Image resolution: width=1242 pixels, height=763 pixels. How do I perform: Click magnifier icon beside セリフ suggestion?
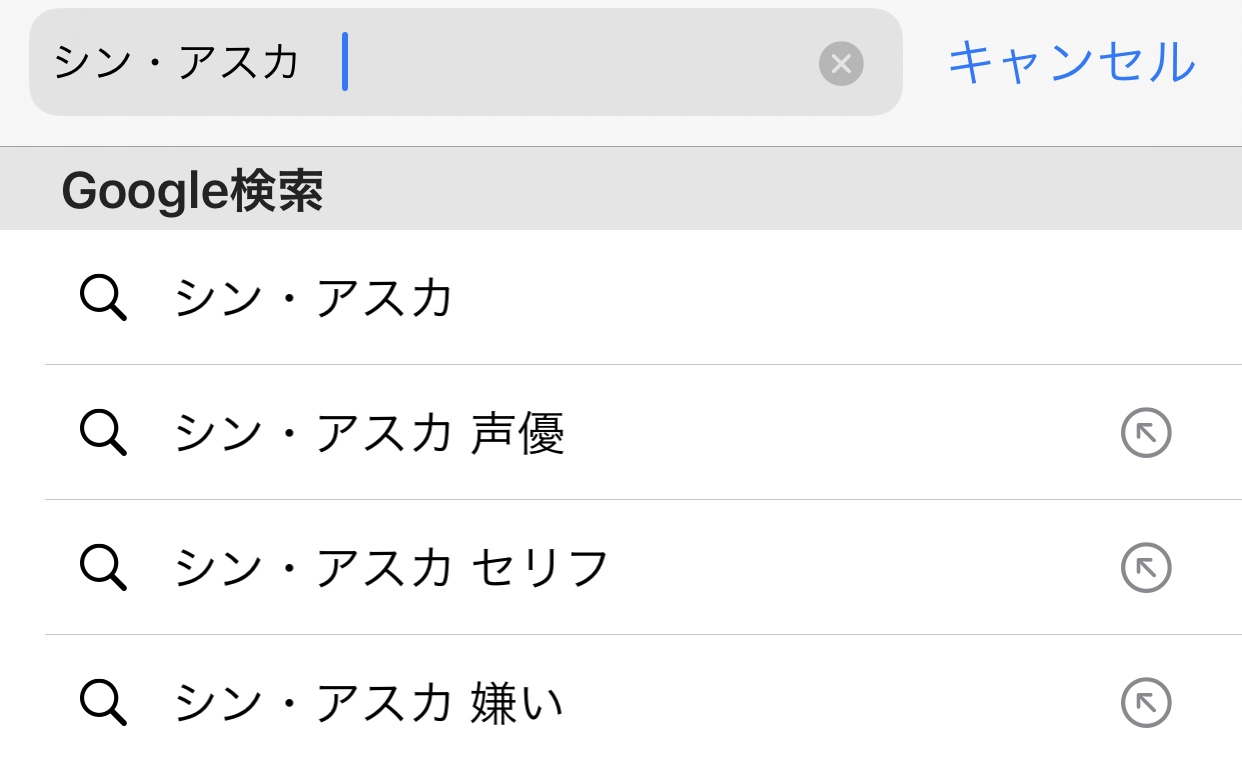point(103,568)
